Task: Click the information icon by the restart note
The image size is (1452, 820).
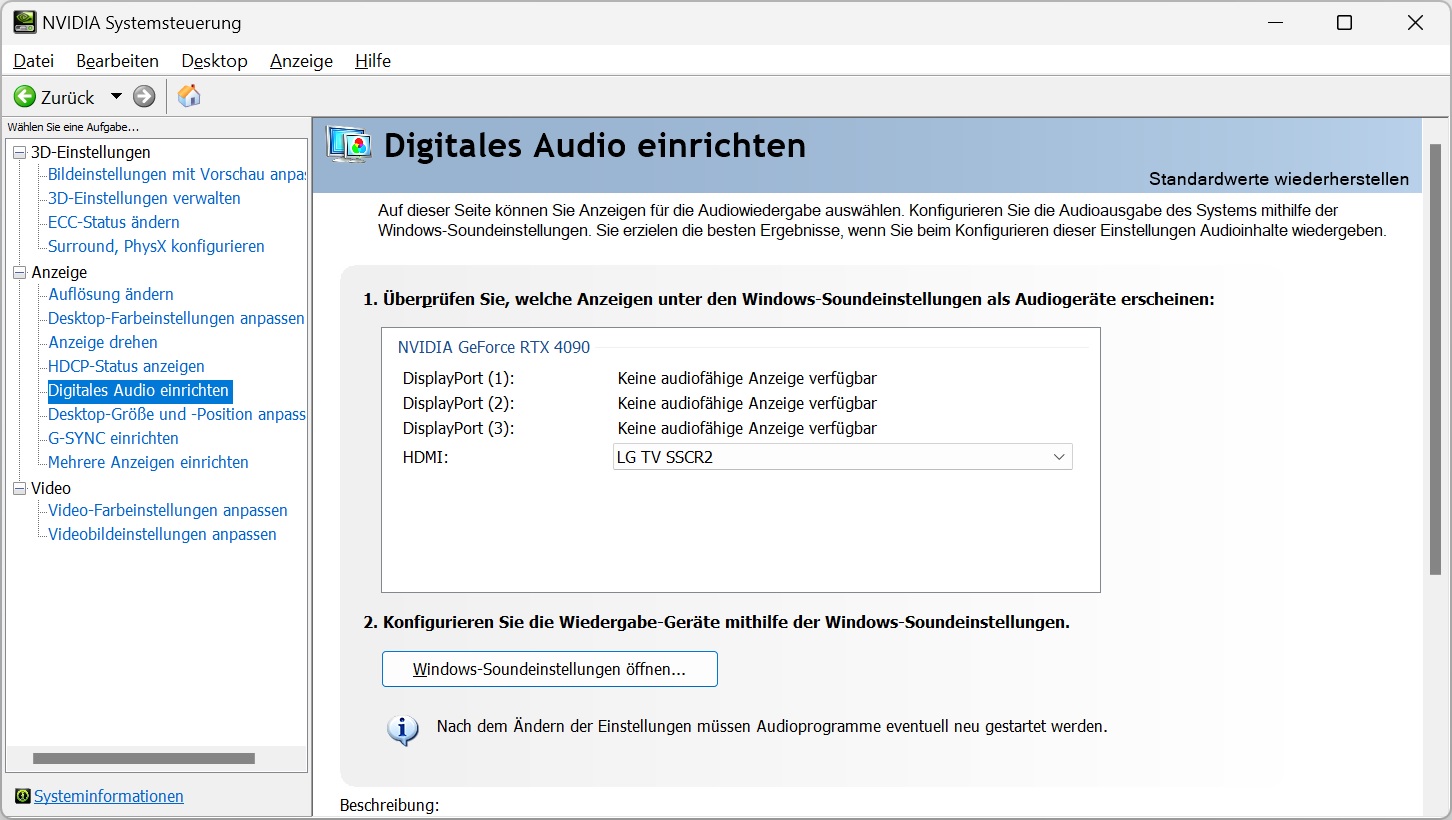Action: (402, 729)
